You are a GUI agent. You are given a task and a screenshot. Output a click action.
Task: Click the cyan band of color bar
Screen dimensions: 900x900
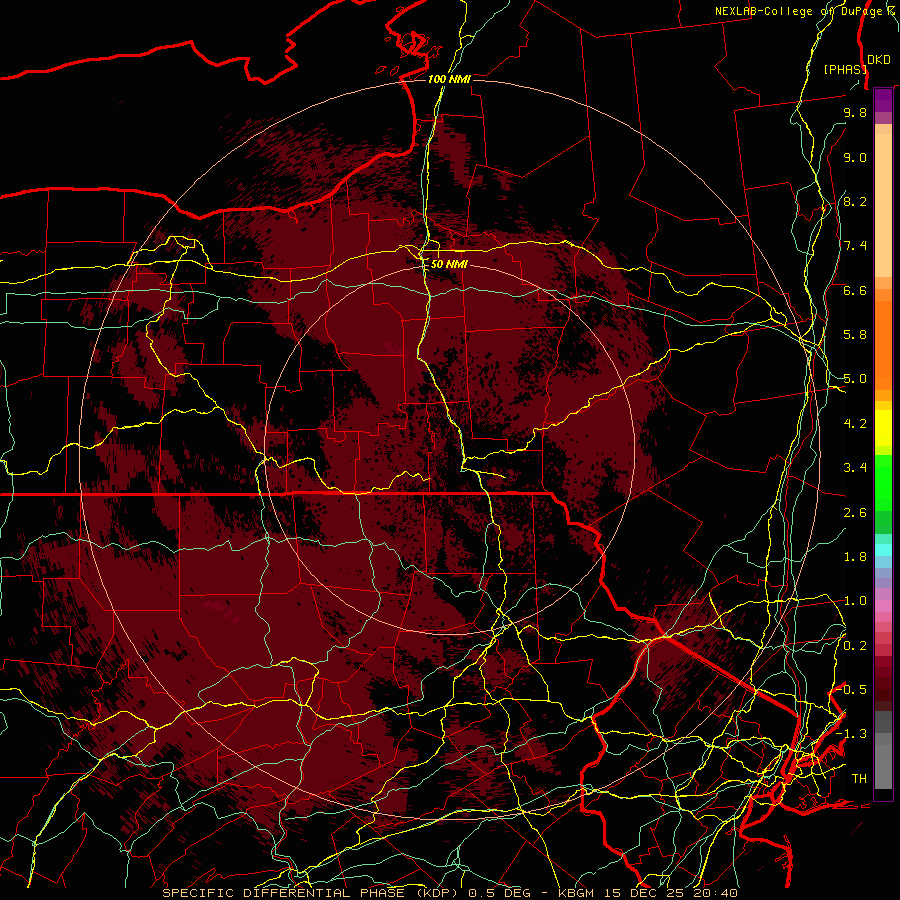883,550
